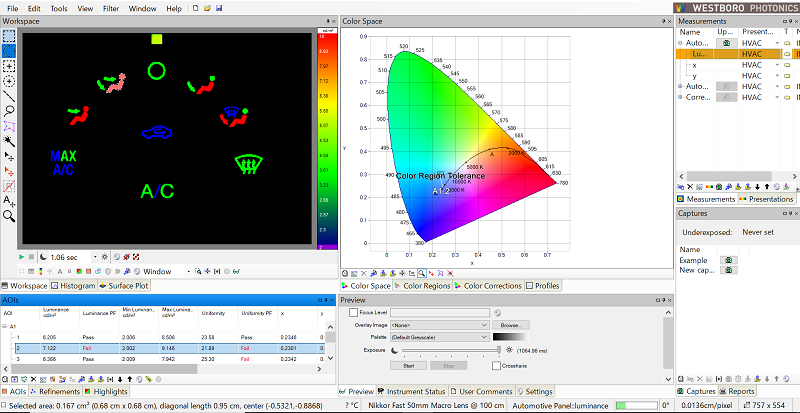Click the Start button in Preview

coord(408,366)
